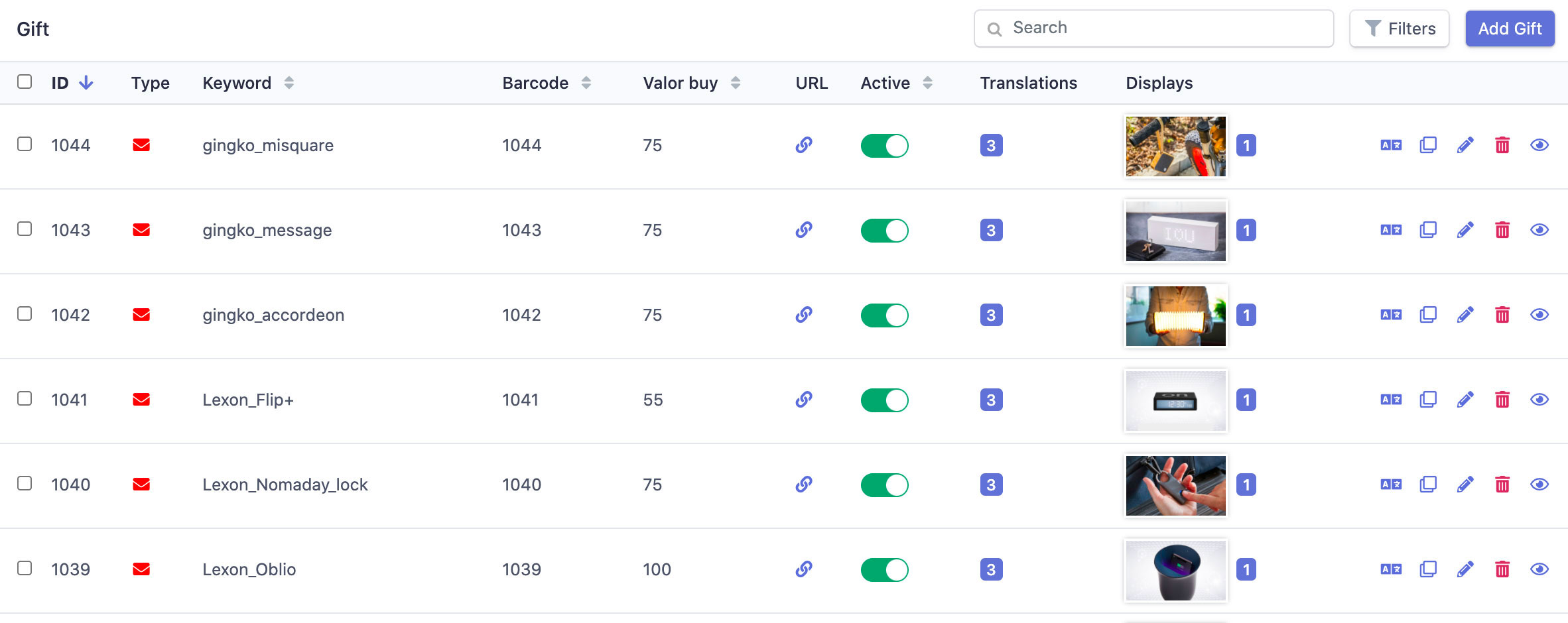Delete the gingko_accordeon gift

(1502, 315)
